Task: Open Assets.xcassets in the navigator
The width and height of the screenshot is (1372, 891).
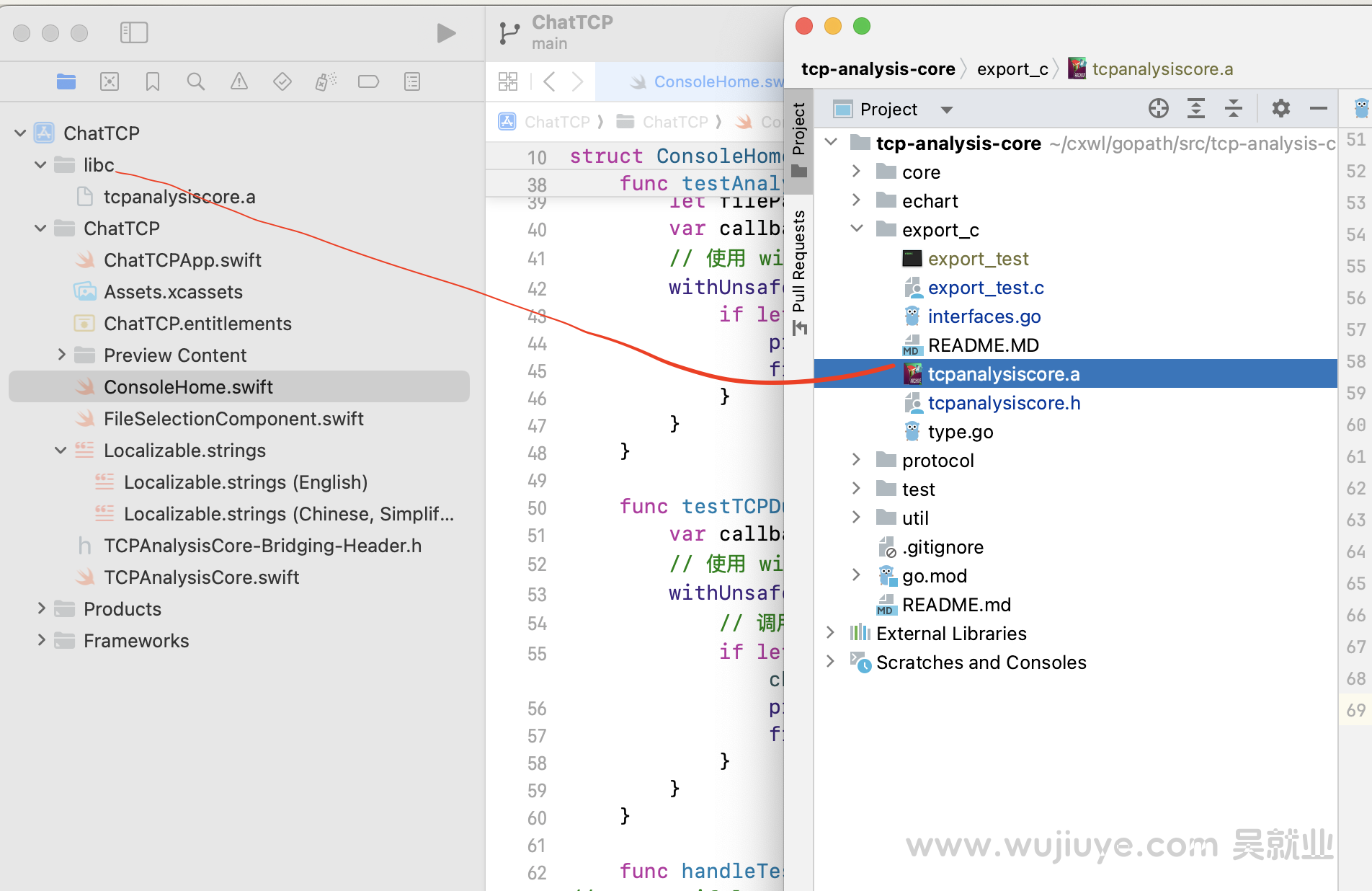Action: pos(173,292)
